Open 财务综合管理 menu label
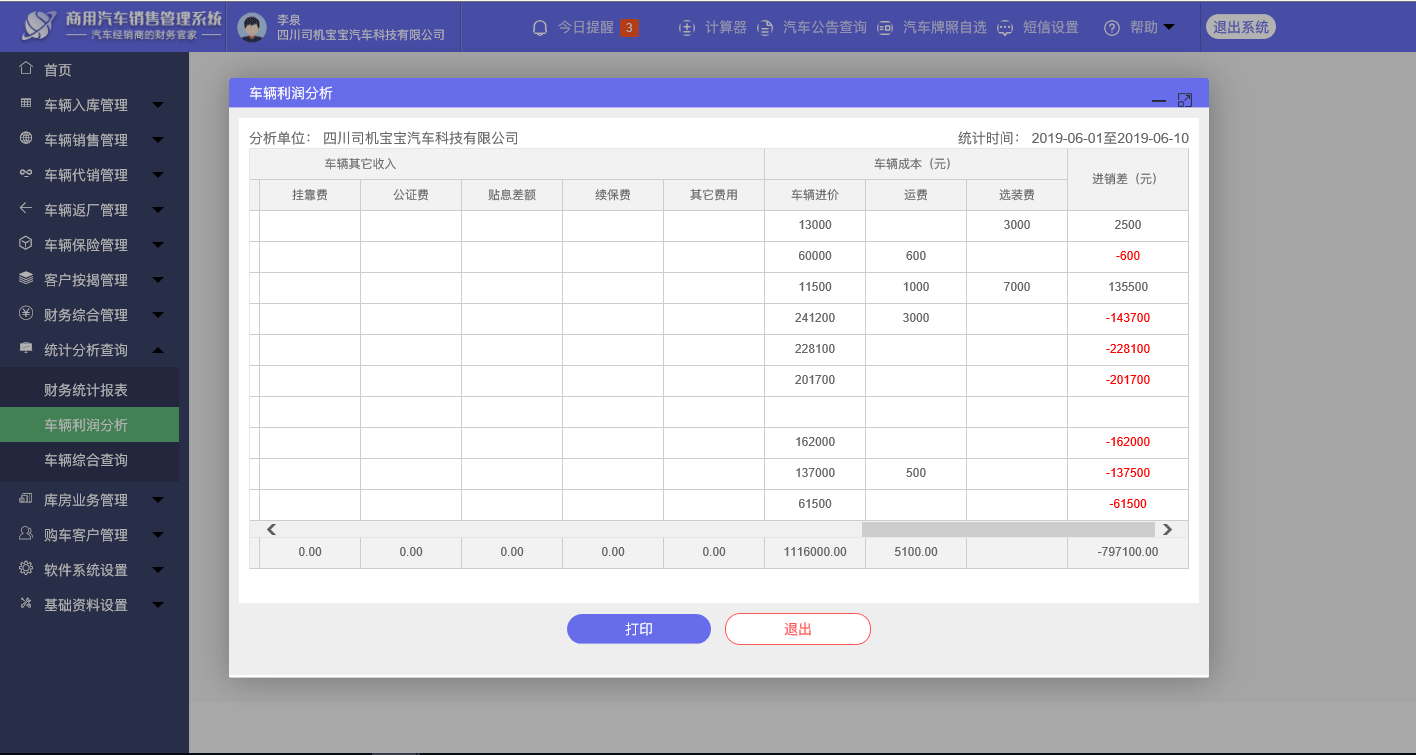The image size is (1416, 755). coord(86,315)
